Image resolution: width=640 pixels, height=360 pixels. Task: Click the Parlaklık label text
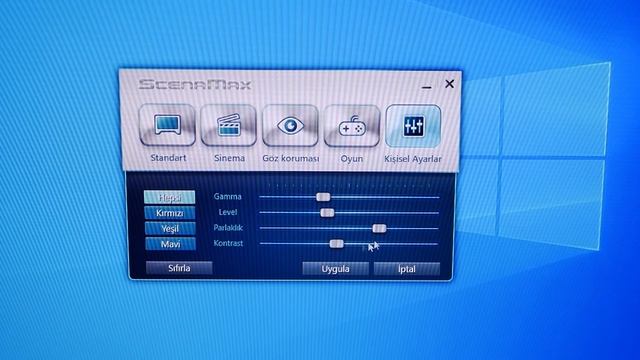[x=228, y=227]
